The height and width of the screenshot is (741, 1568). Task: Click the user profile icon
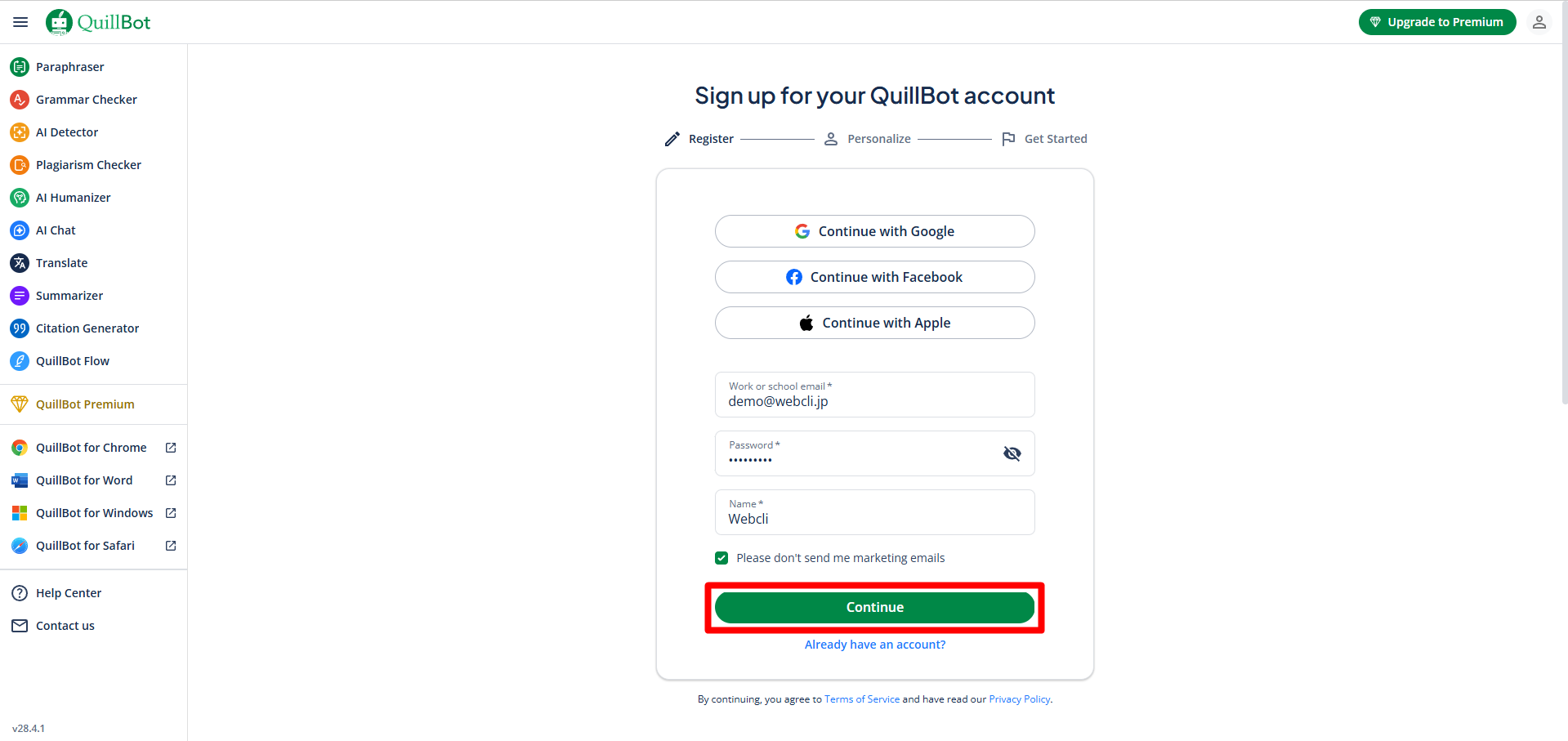(x=1539, y=22)
